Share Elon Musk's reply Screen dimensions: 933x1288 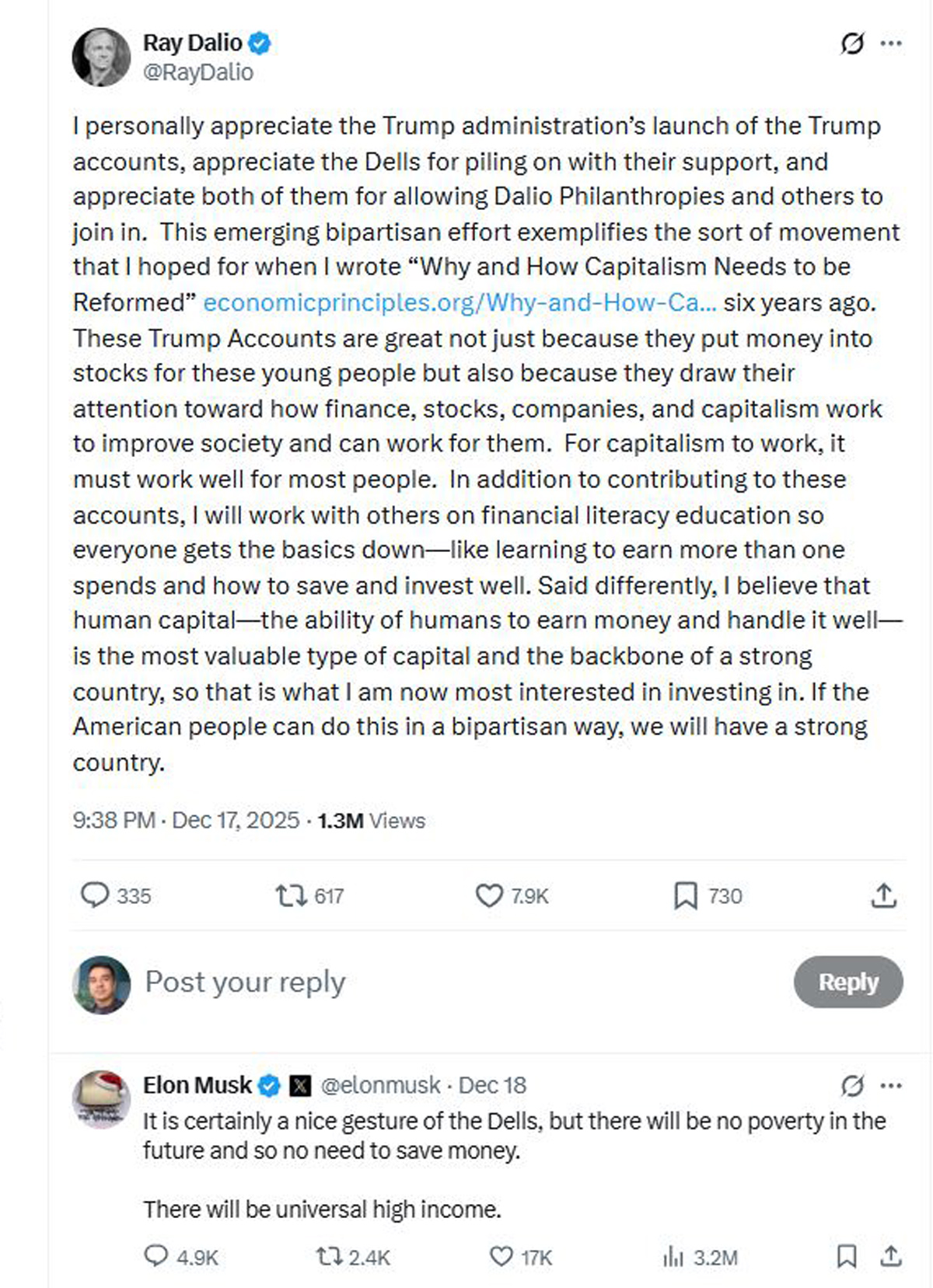click(x=890, y=1256)
